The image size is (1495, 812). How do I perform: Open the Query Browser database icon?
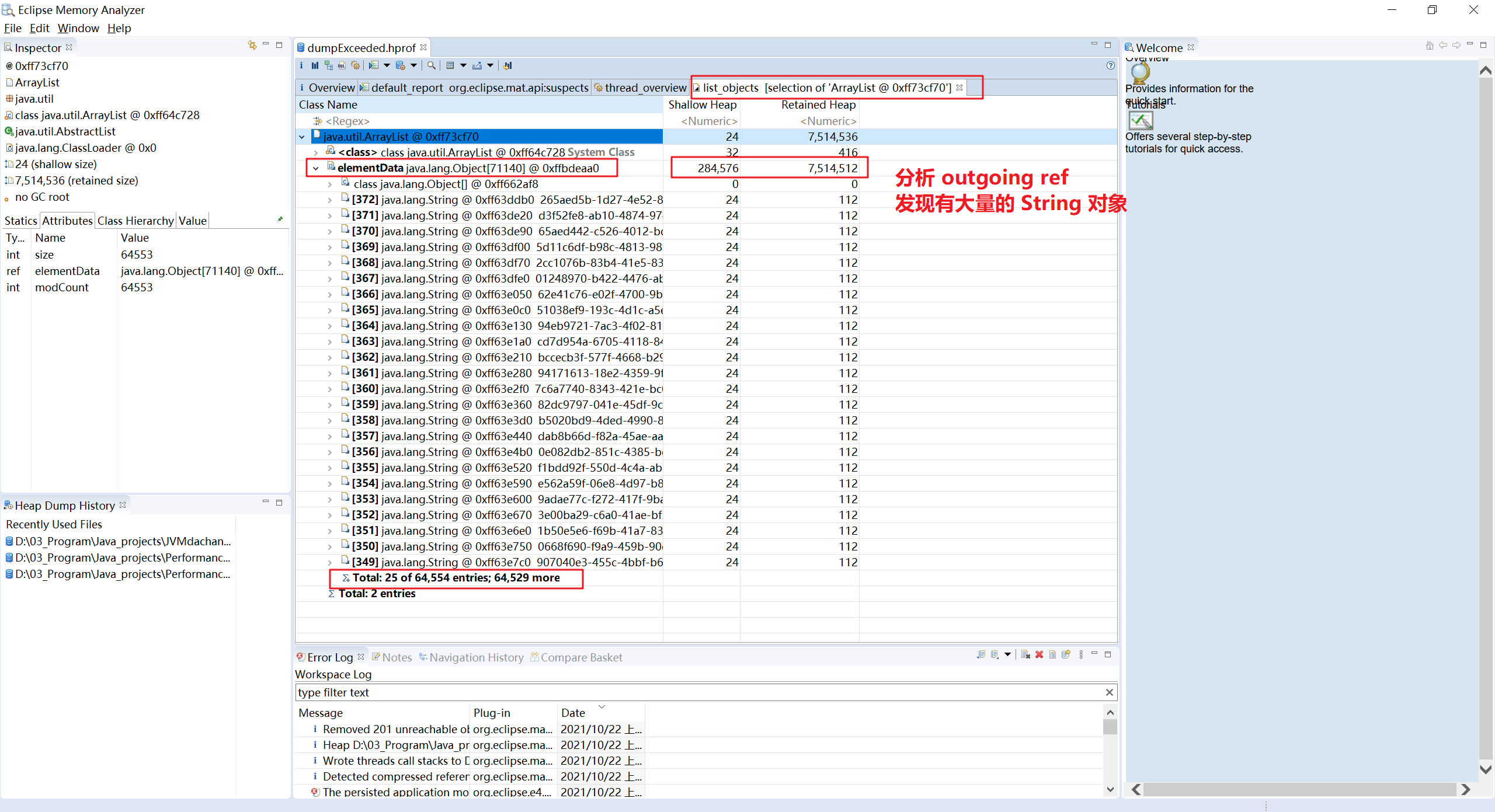401,65
